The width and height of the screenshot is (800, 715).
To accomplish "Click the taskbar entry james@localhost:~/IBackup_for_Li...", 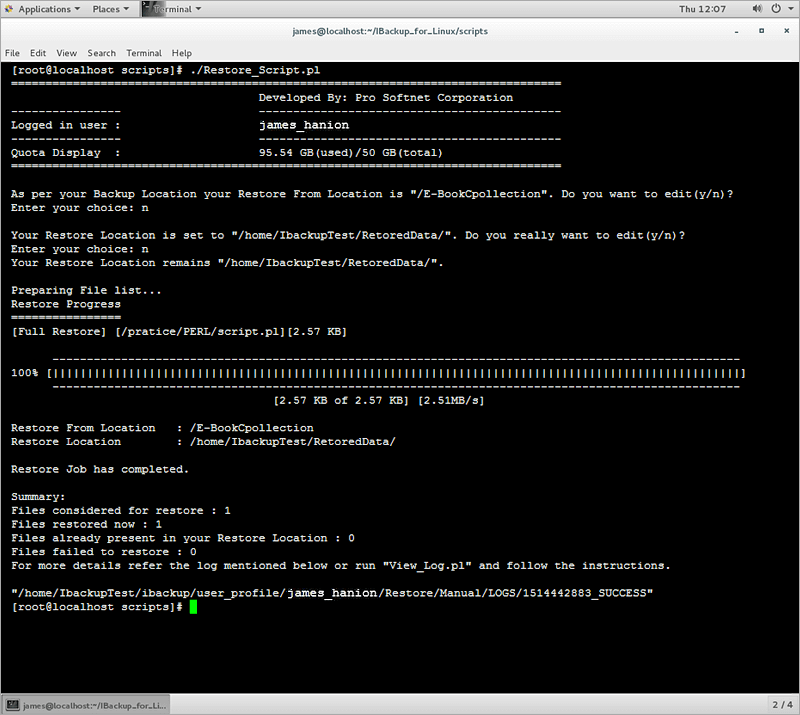I will (86, 705).
